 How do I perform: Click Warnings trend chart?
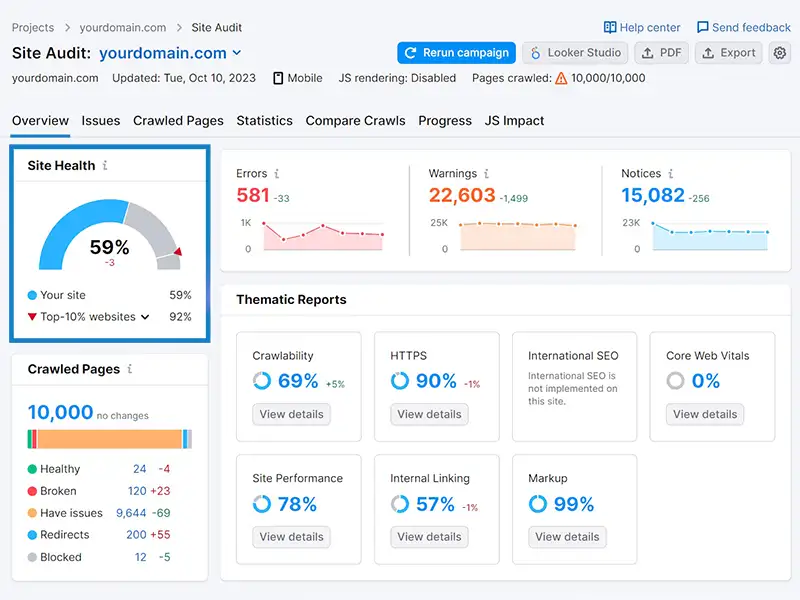point(517,237)
